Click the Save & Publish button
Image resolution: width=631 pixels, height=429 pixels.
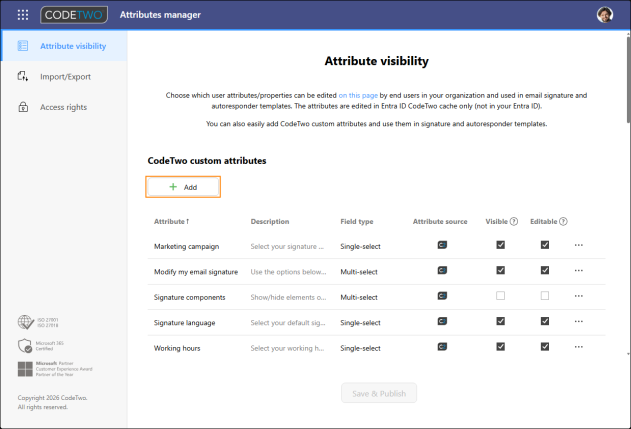[379, 393]
